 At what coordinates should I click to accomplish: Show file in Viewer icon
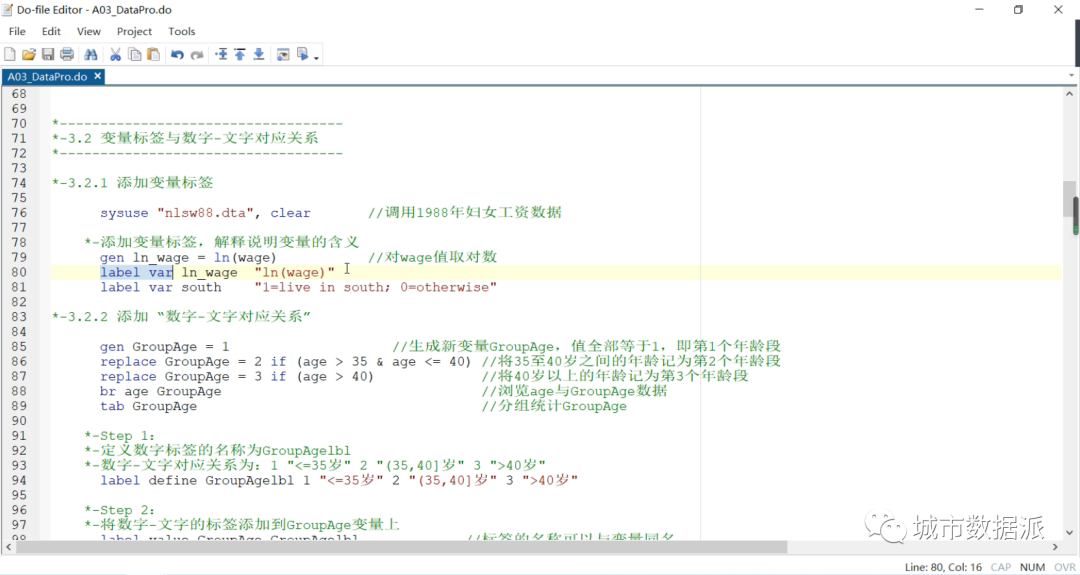282,54
